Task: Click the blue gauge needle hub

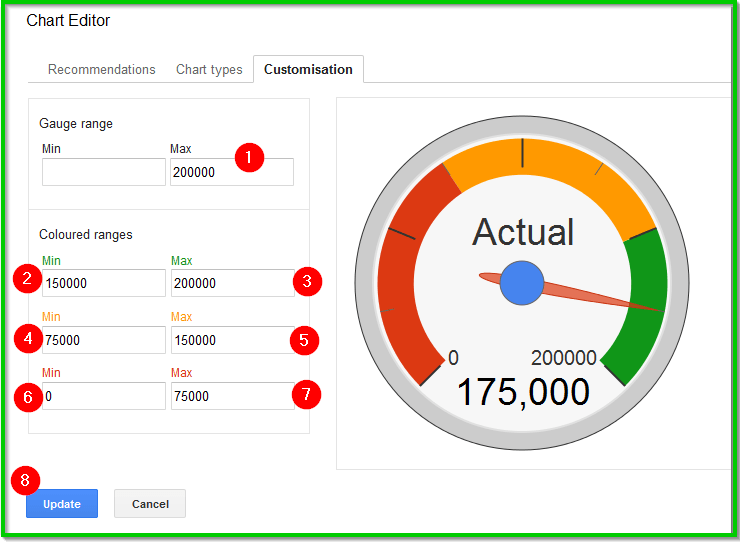Action: tap(522, 282)
